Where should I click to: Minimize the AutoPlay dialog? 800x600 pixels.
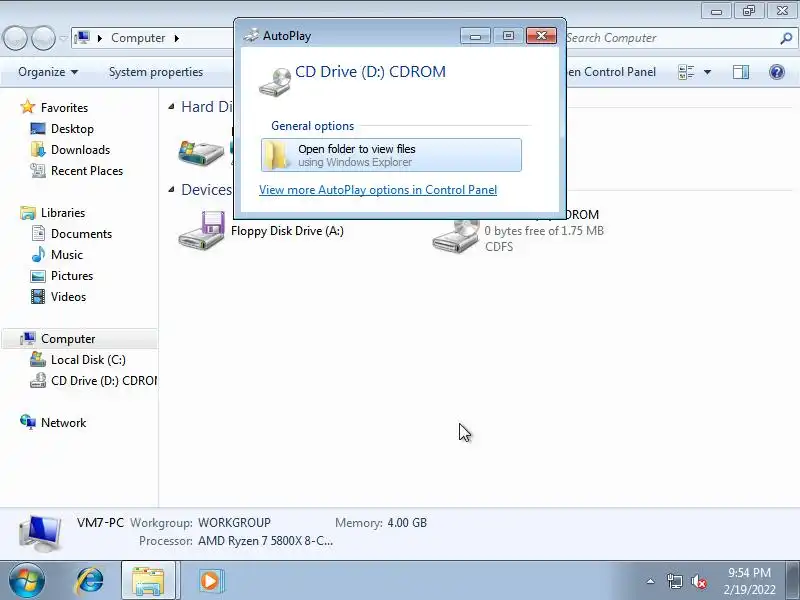pyautogui.click(x=475, y=35)
